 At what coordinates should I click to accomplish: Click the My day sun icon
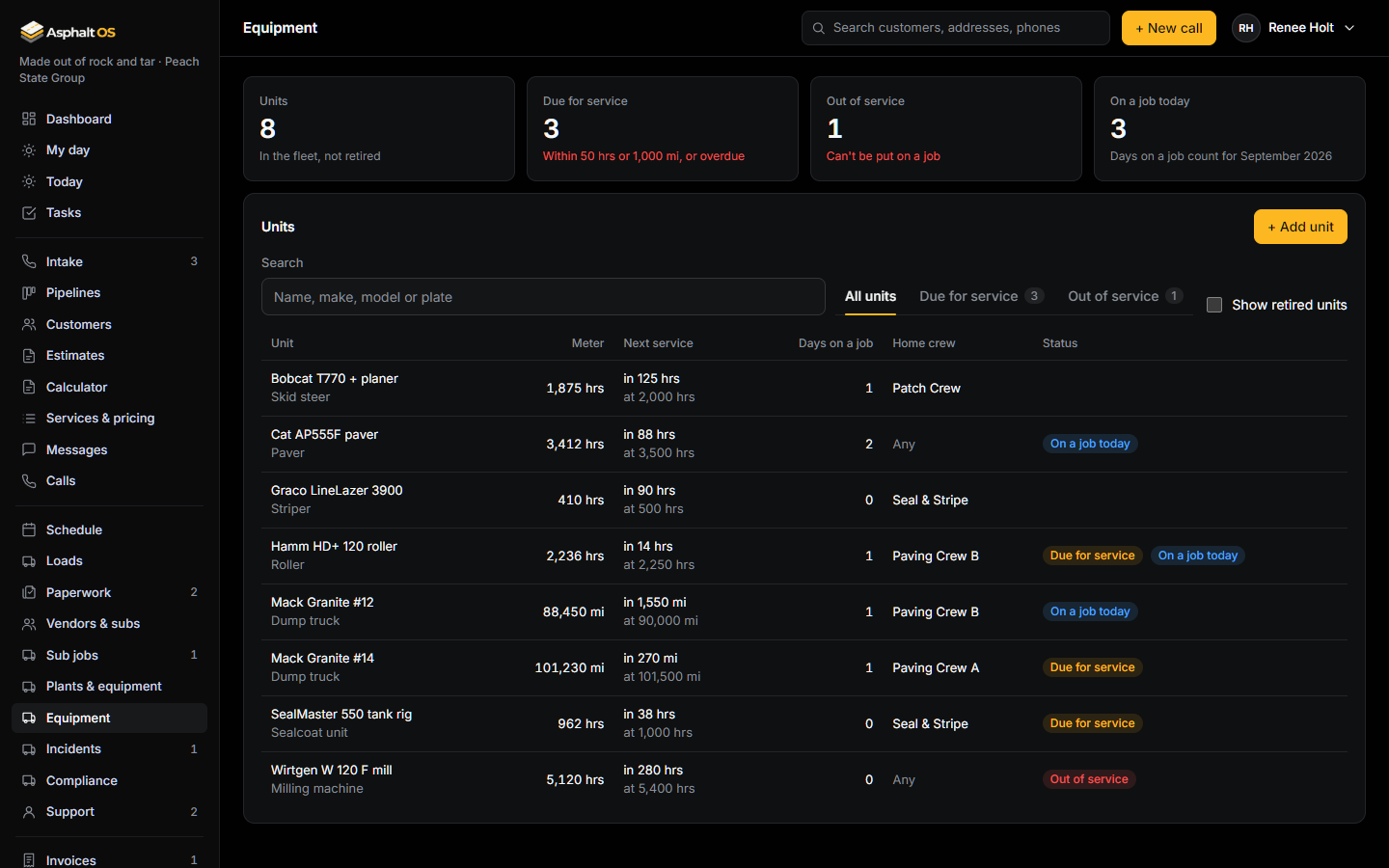[29, 150]
